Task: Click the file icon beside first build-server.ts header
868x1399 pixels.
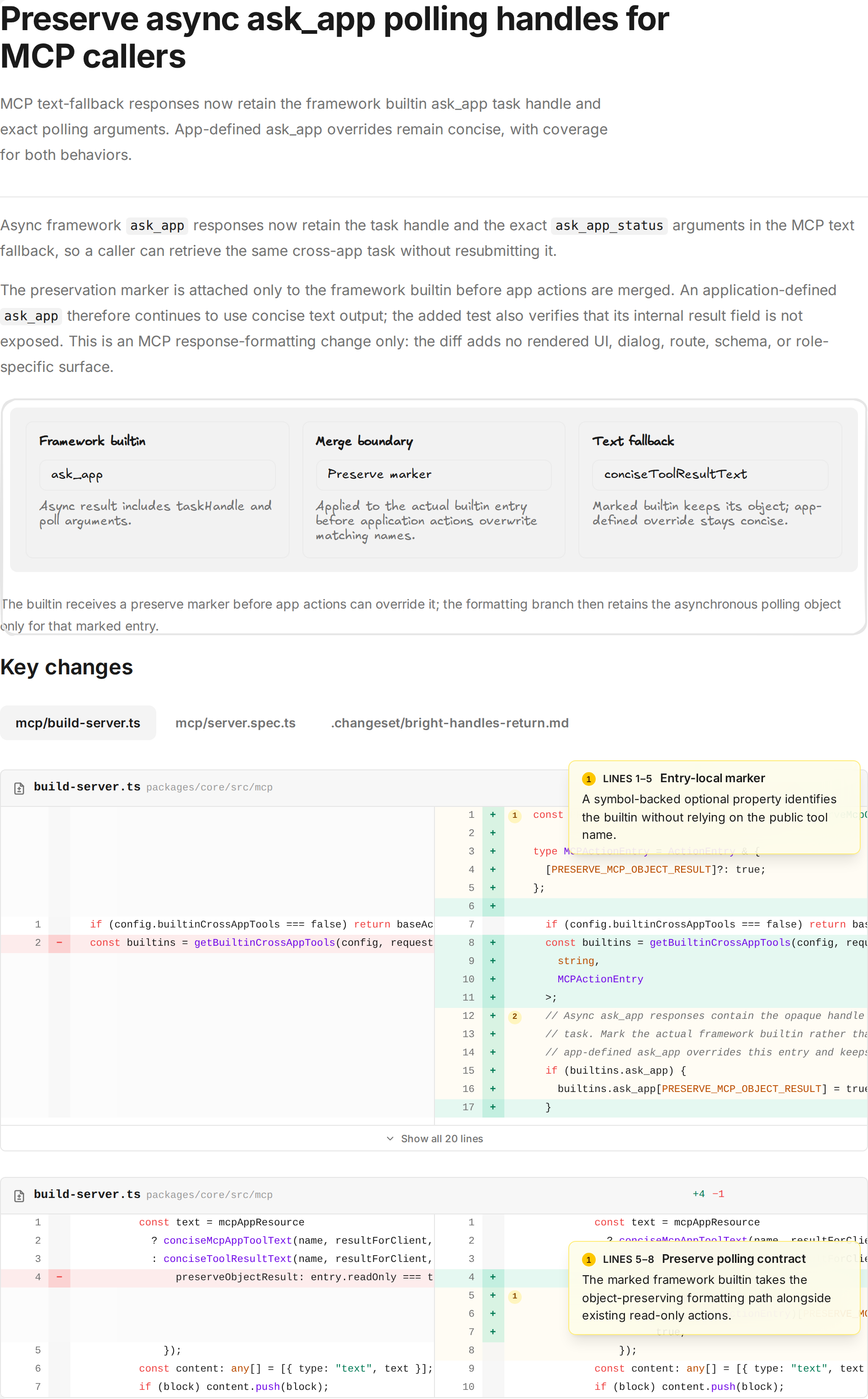Action: click(x=19, y=788)
